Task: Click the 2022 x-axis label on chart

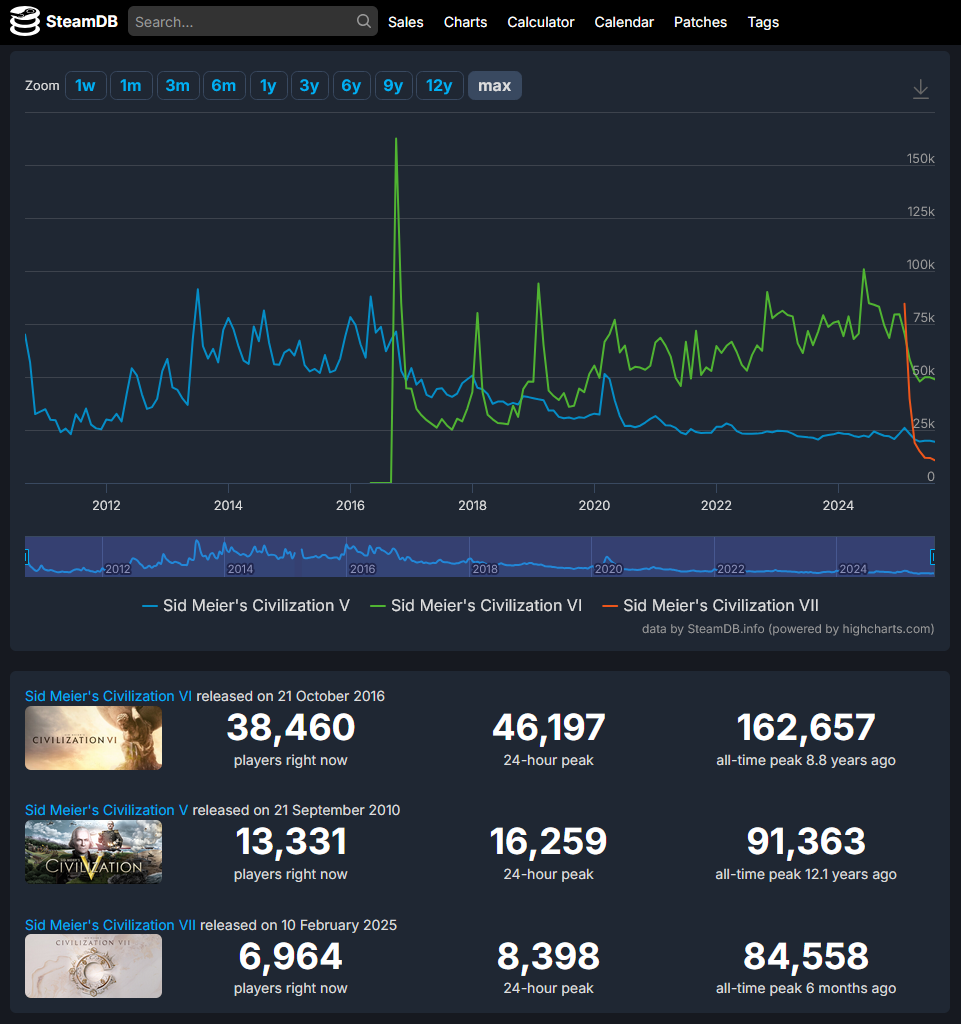Action: 716,505
